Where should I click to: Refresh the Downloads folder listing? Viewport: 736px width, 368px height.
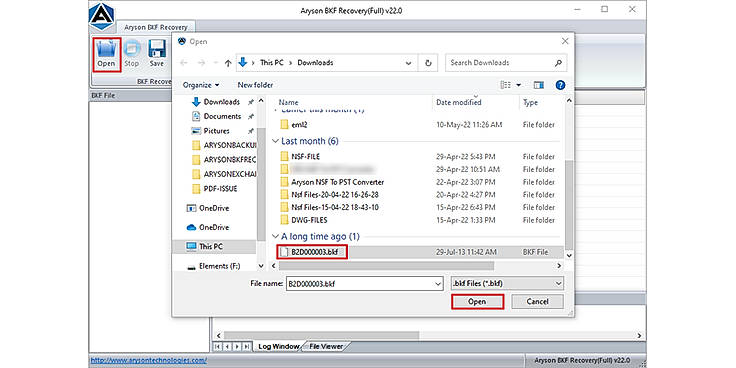(x=428, y=63)
